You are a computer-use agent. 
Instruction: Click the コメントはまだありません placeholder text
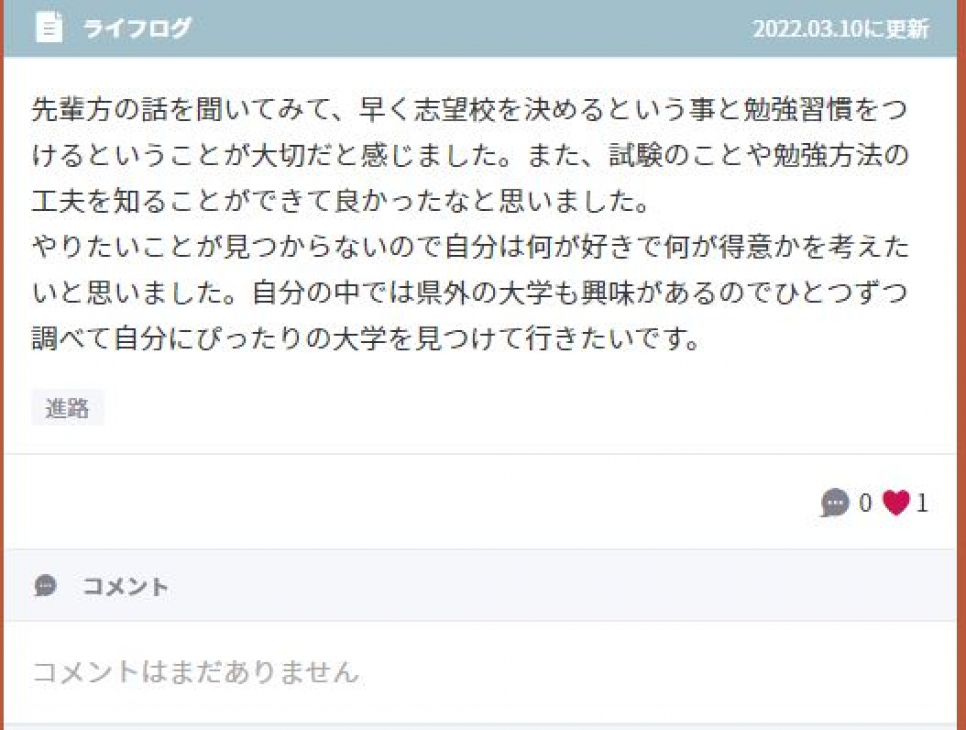coord(195,671)
